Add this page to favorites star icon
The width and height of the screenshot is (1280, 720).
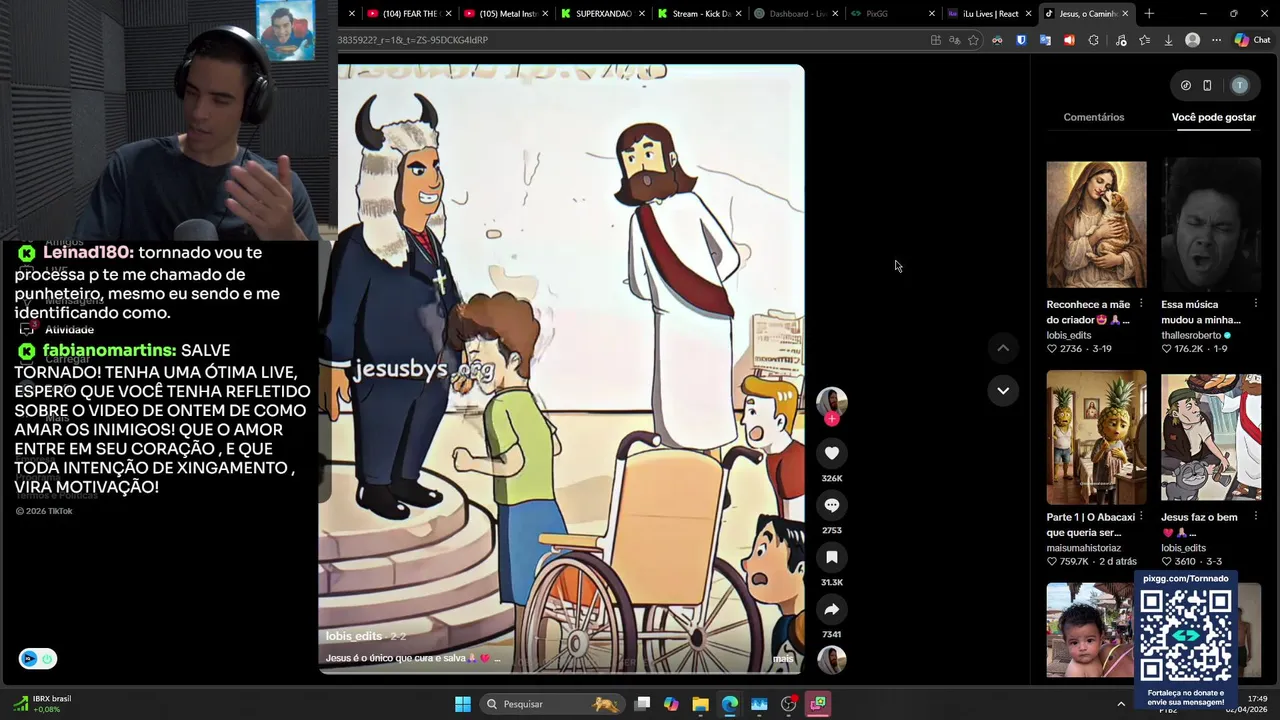click(973, 40)
